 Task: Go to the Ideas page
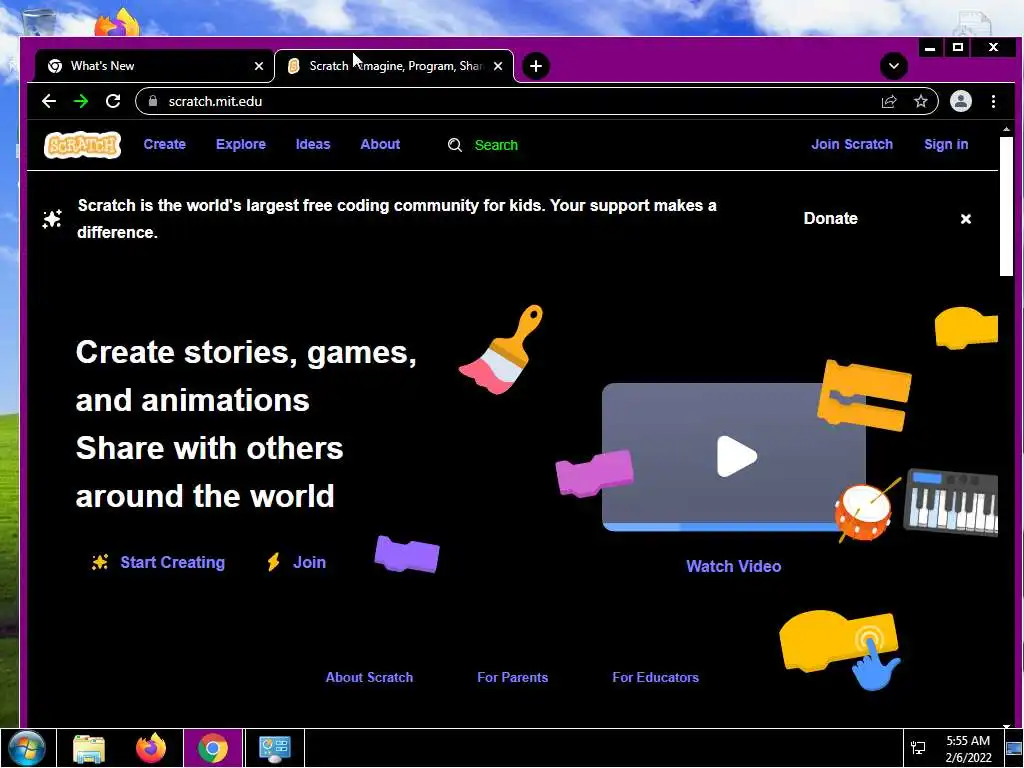[x=313, y=144]
